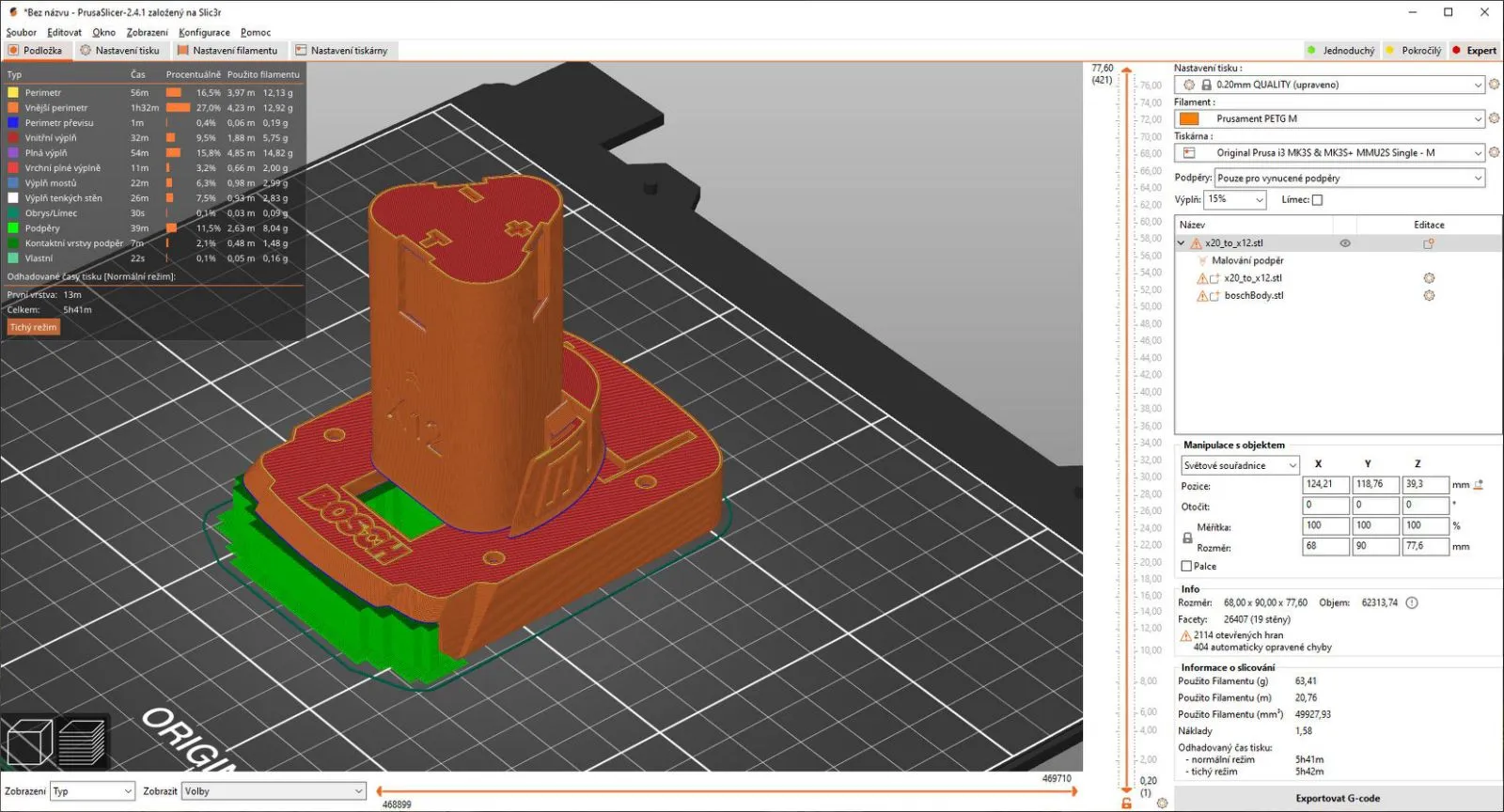
Task: Click the orange Prusament PETG filament color swatch
Action: pyautogui.click(x=1189, y=118)
